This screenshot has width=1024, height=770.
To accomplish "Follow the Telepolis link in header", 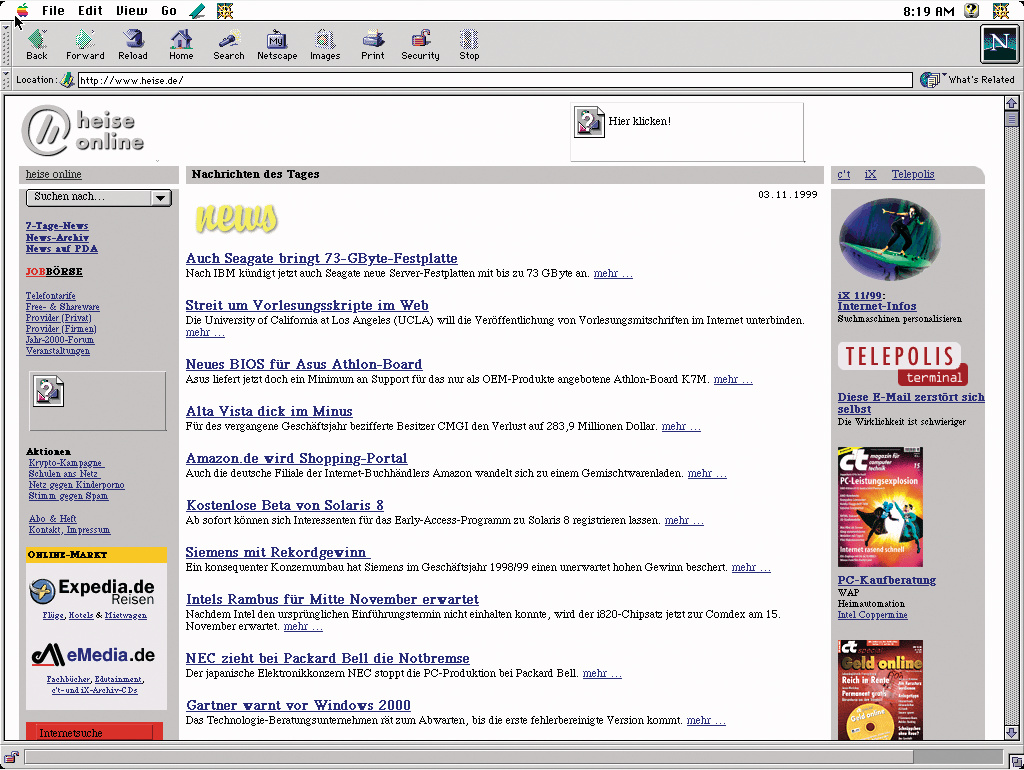I will [912, 174].
